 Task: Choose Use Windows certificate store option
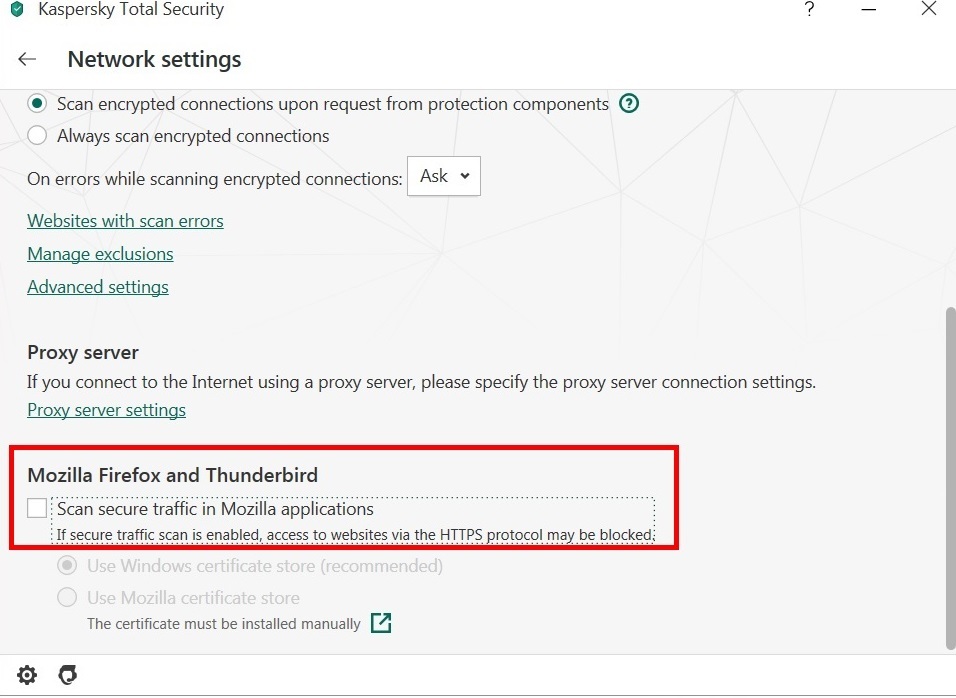pyautogui.click(x=67, y=566)
